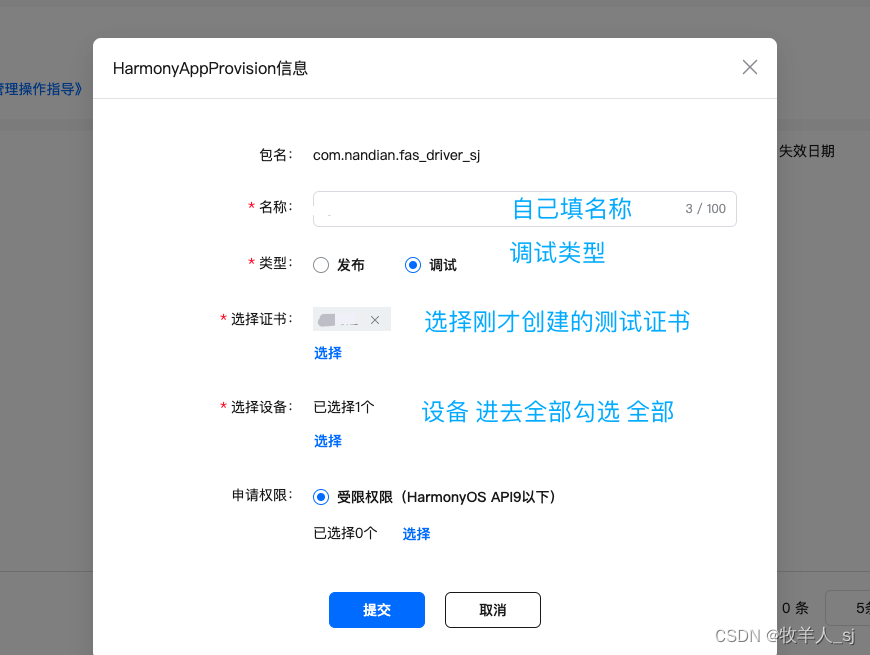
Task: Submit the form with 提交 button
Action: pos(377,610)
